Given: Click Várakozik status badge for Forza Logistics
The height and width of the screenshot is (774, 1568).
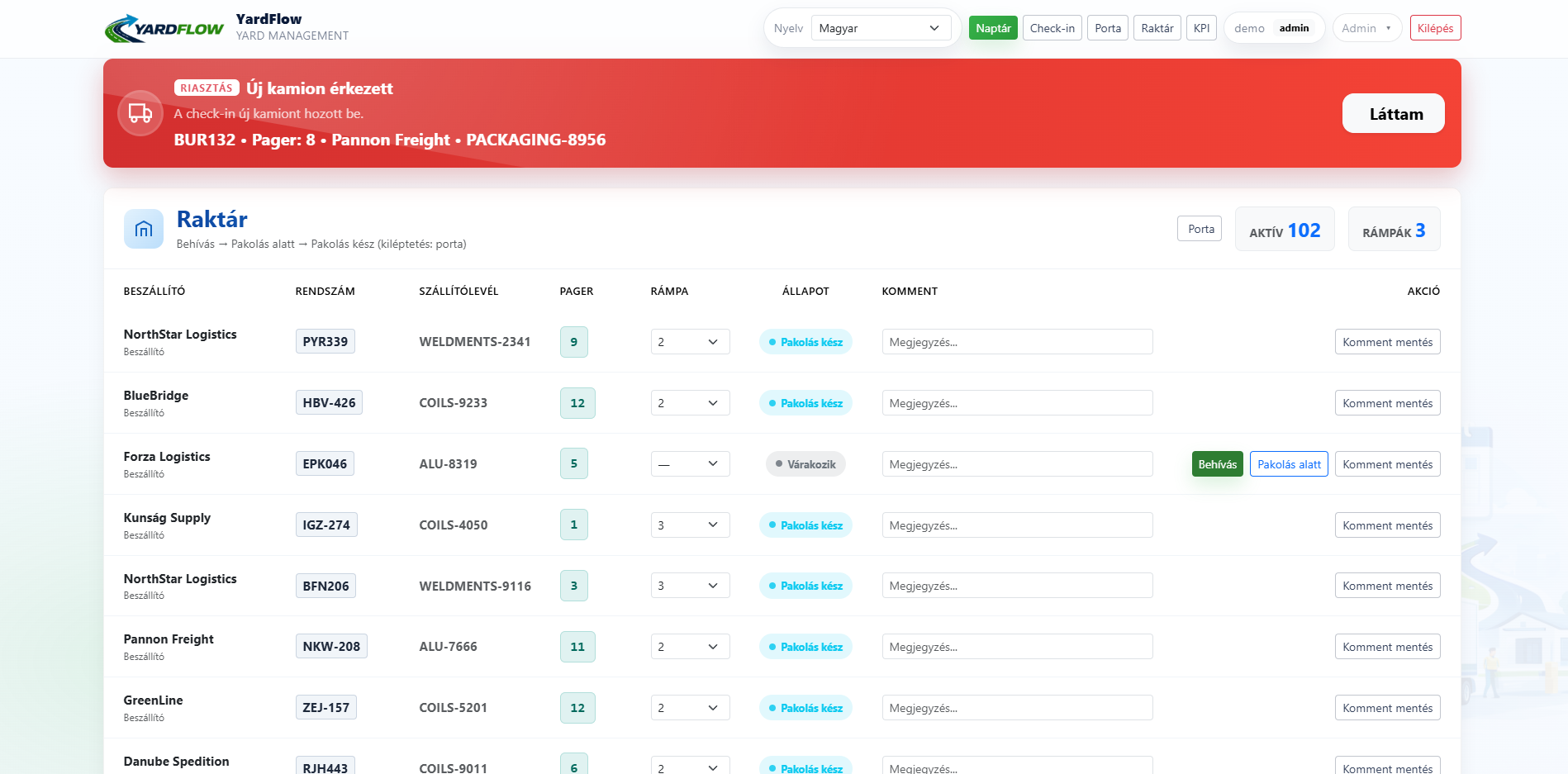Looking at the screenshot, I should tap(805, 464).
